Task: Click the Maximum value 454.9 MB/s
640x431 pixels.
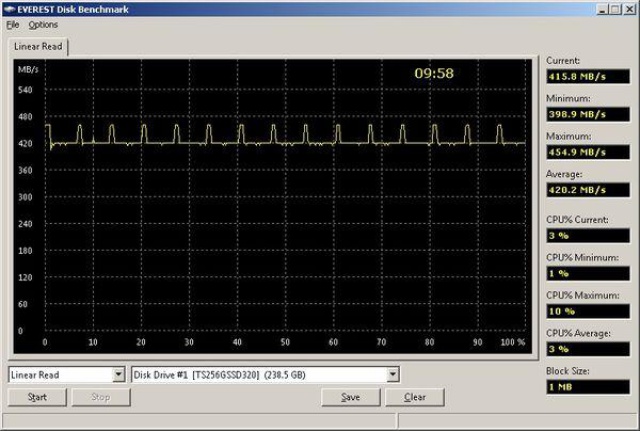Action: tap(588, 152)
